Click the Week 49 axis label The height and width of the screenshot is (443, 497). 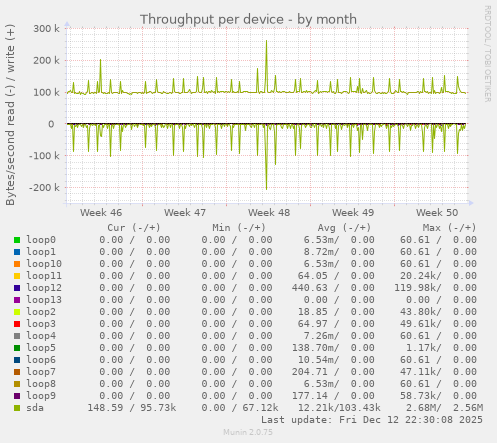click(x=353, y=213)
